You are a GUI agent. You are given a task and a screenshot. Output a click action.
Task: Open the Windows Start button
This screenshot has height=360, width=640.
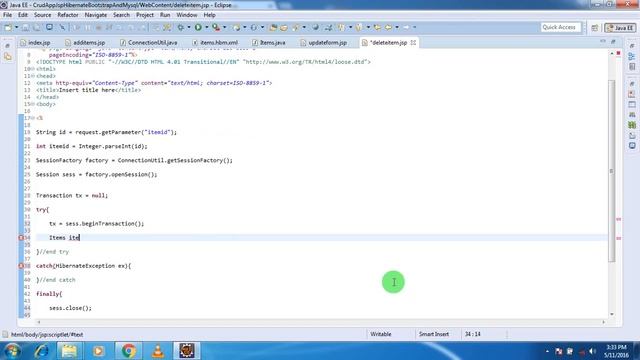pyautogui.click(x=12, y=351)
